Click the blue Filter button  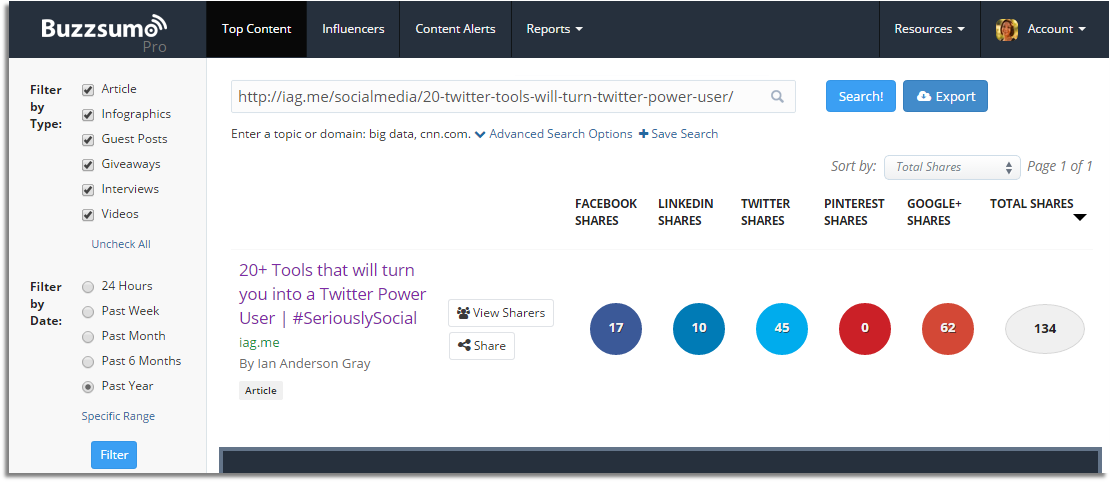pyautogui.click(x=114, y=455)
